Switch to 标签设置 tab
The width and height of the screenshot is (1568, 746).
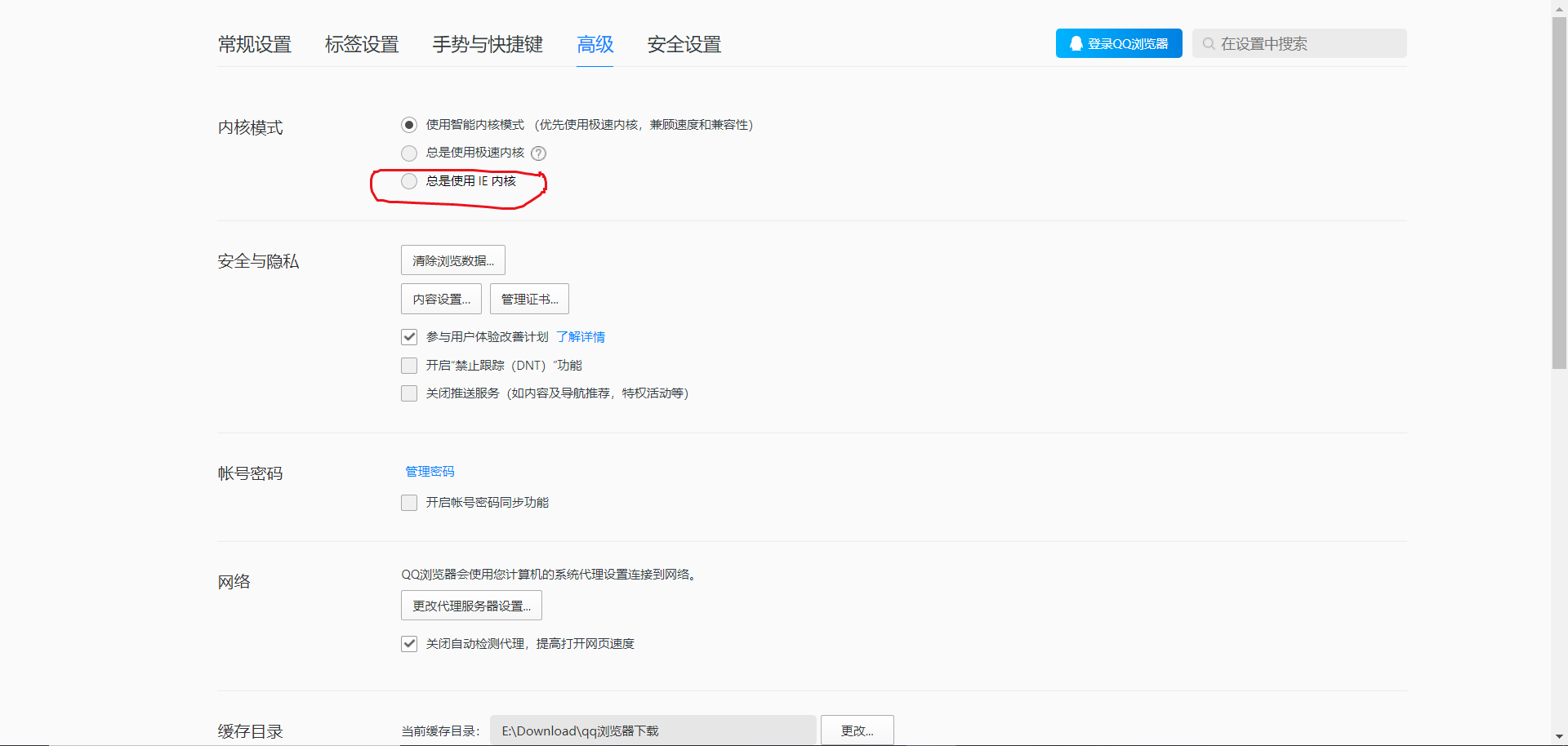[362, 44]
